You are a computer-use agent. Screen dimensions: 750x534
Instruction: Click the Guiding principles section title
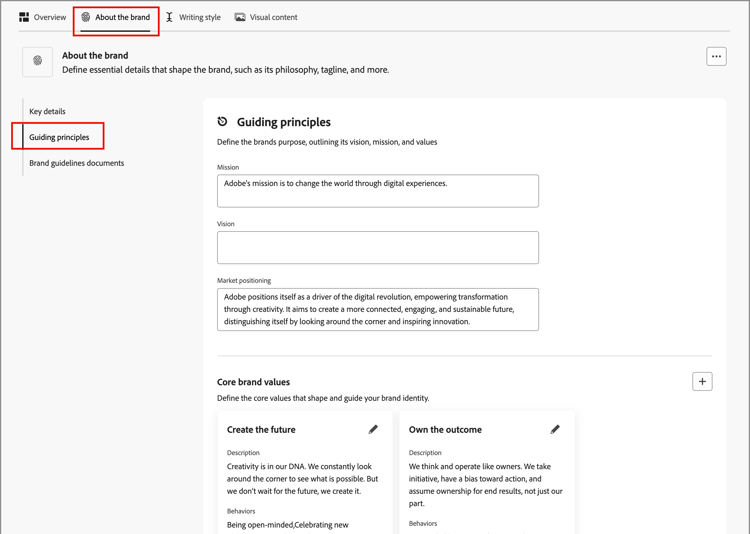coord(284,122)
